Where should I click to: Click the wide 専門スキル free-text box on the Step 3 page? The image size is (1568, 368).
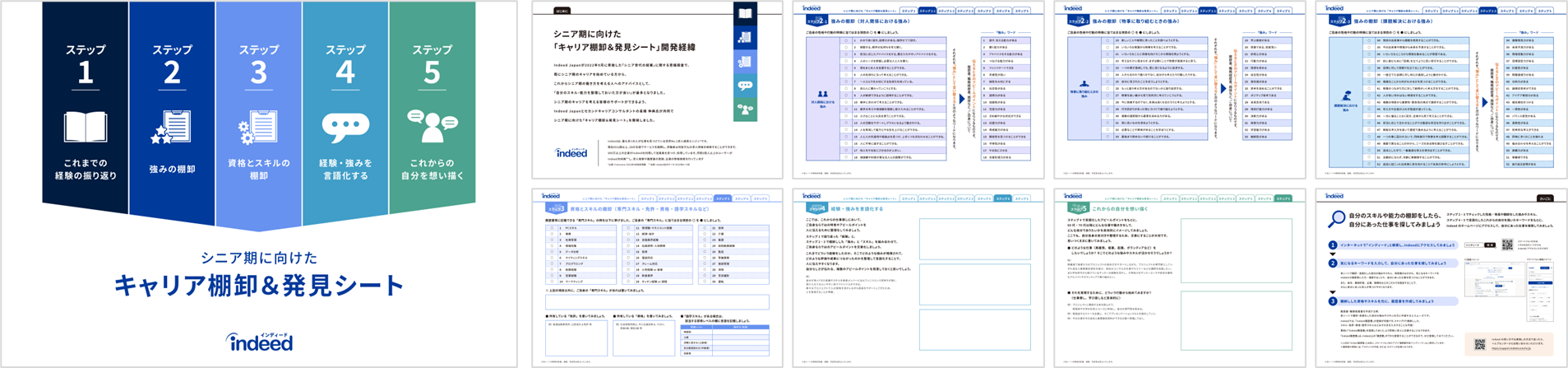pos(658,301)
